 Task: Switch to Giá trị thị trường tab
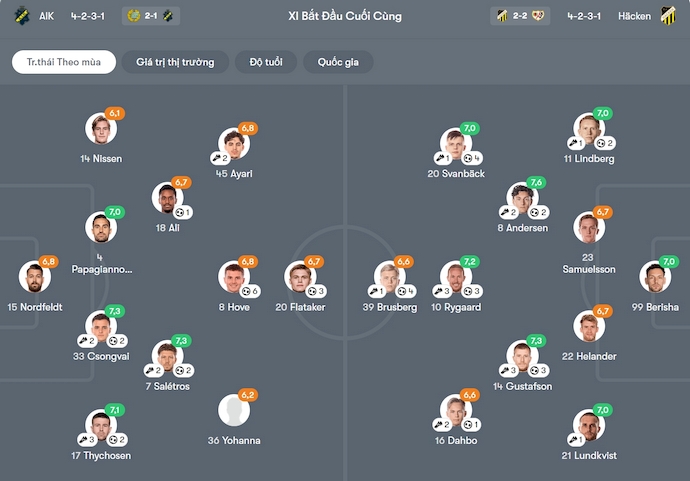[175, 62]
